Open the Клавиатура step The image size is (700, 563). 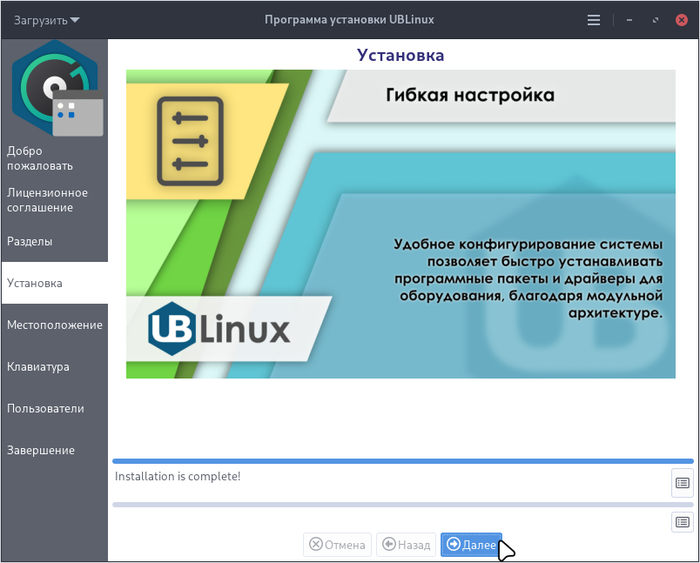(x=54, y=367)
